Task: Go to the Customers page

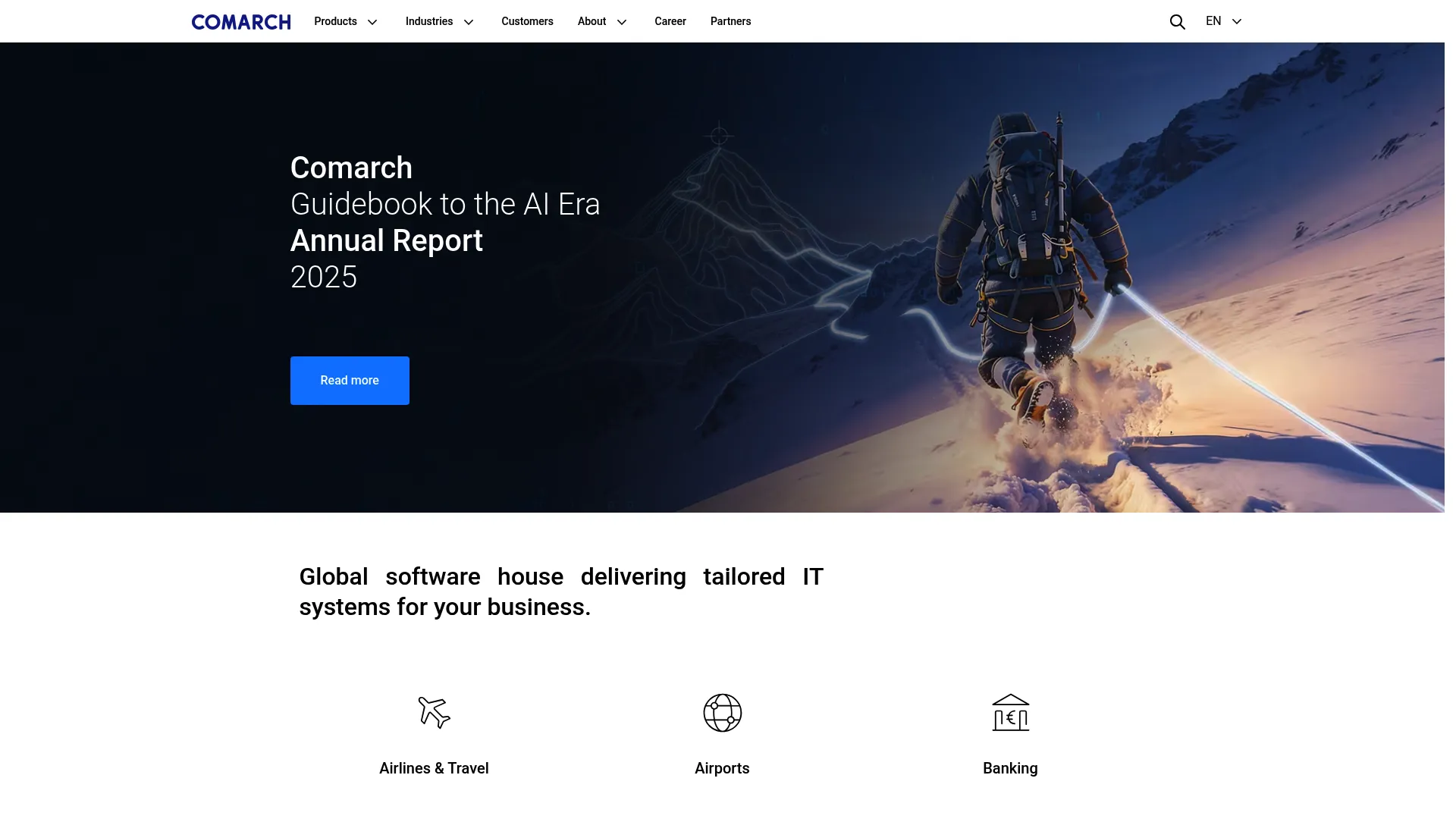Action: 527,21
